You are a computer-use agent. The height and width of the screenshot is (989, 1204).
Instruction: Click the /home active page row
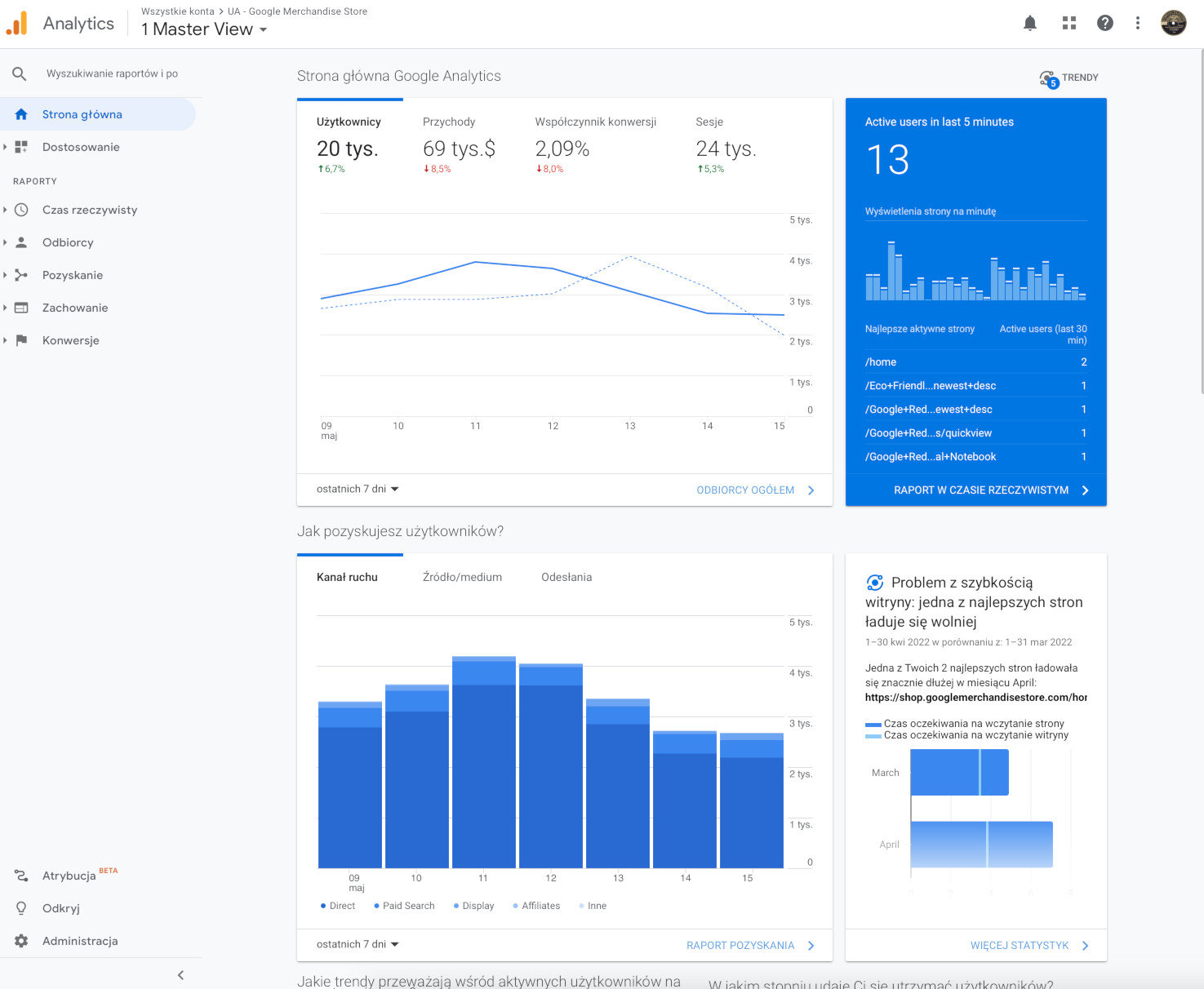click(975, 362)
